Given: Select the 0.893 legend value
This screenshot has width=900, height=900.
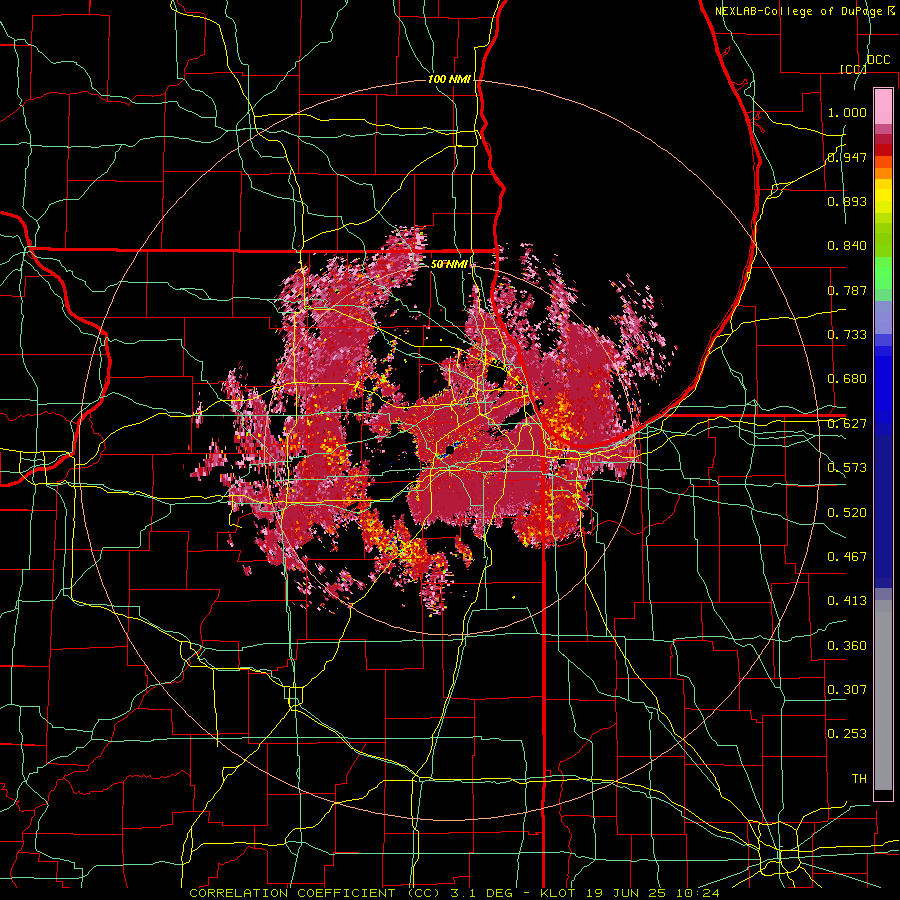Looking at the screenshot, I should pos(847,201).
